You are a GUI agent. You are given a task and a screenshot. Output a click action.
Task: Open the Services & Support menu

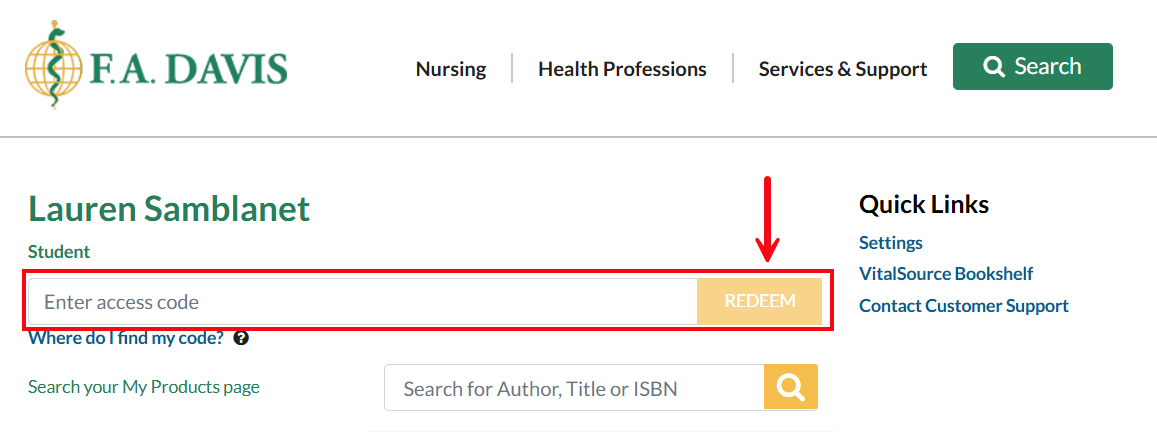[x=842, y=69]
